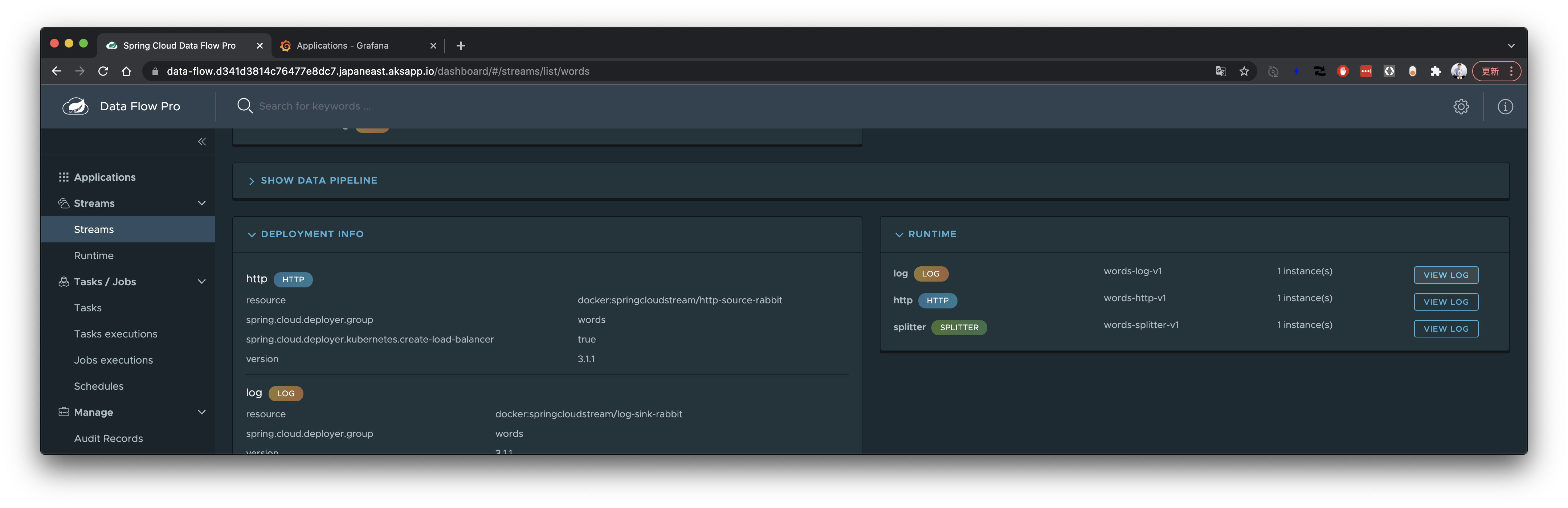This screenshot has width=1568, height=508.
Task: Open the tab search dropdown arrow
Action: [1511, 46]
